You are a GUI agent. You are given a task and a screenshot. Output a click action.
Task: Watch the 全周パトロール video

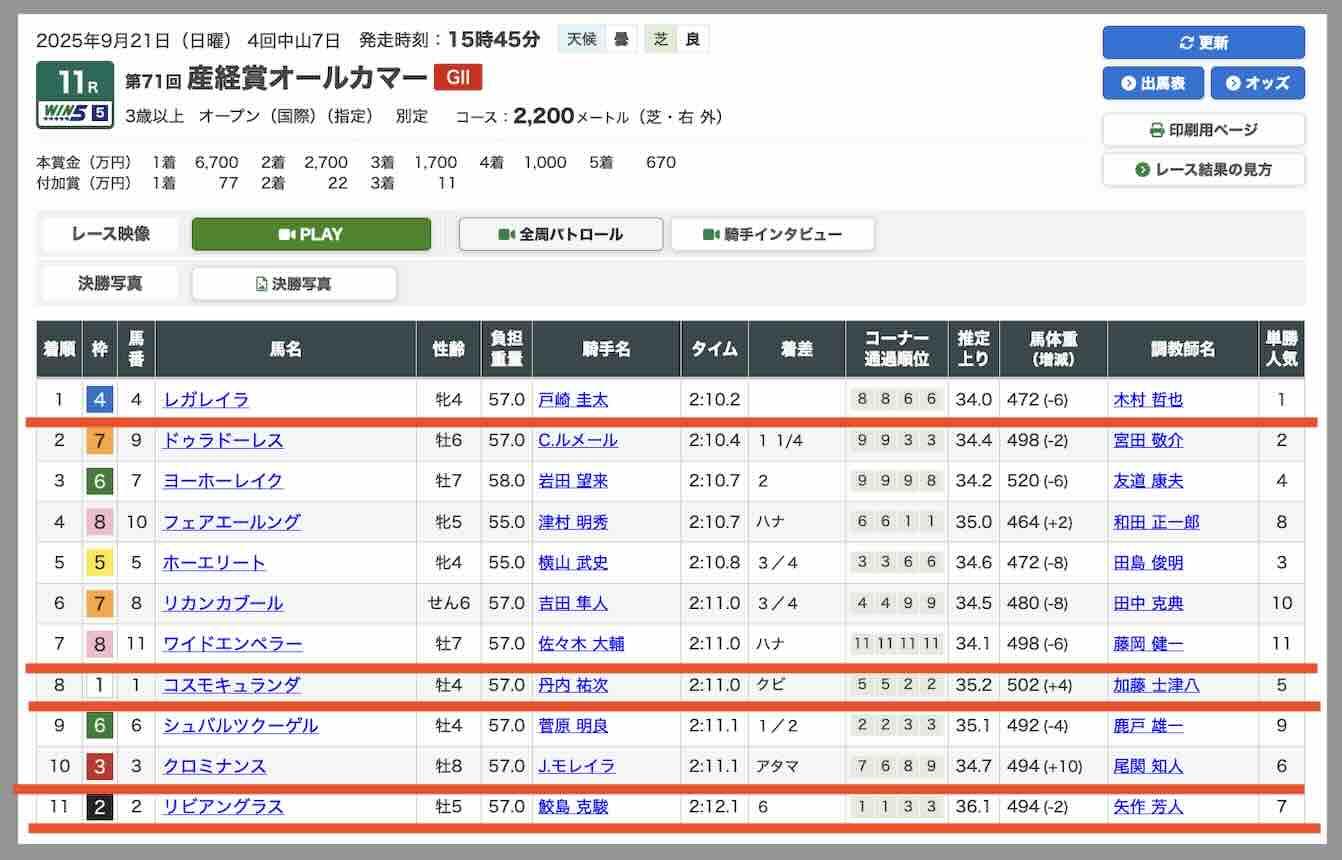point(560,234)
